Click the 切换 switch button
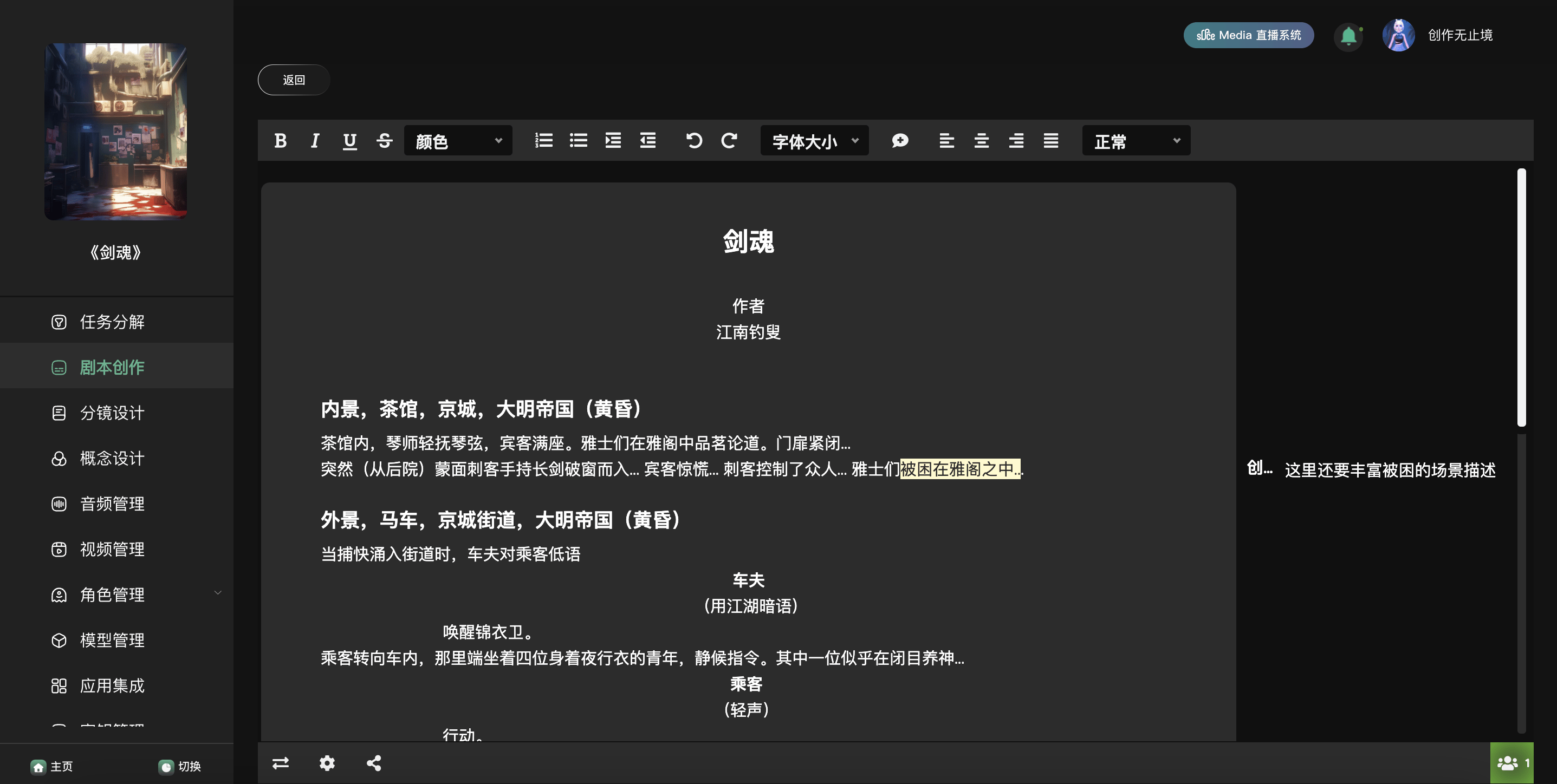This screenshot has width=1557, height=784. click(180, 767)
